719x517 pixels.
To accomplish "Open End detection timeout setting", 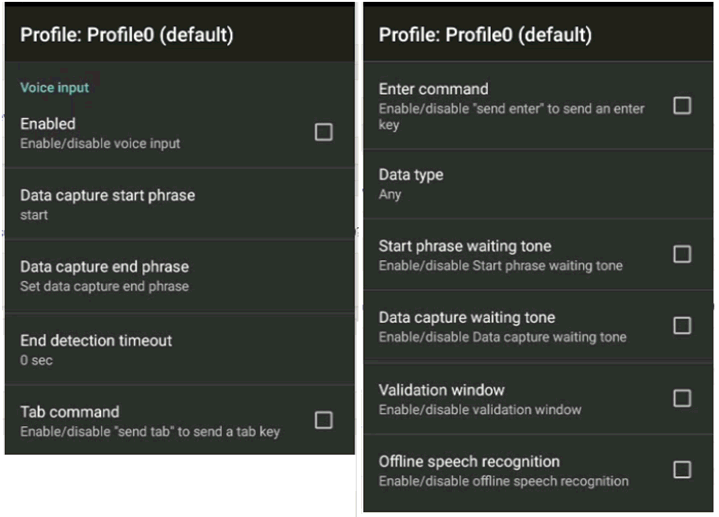I will coord(180,349).
